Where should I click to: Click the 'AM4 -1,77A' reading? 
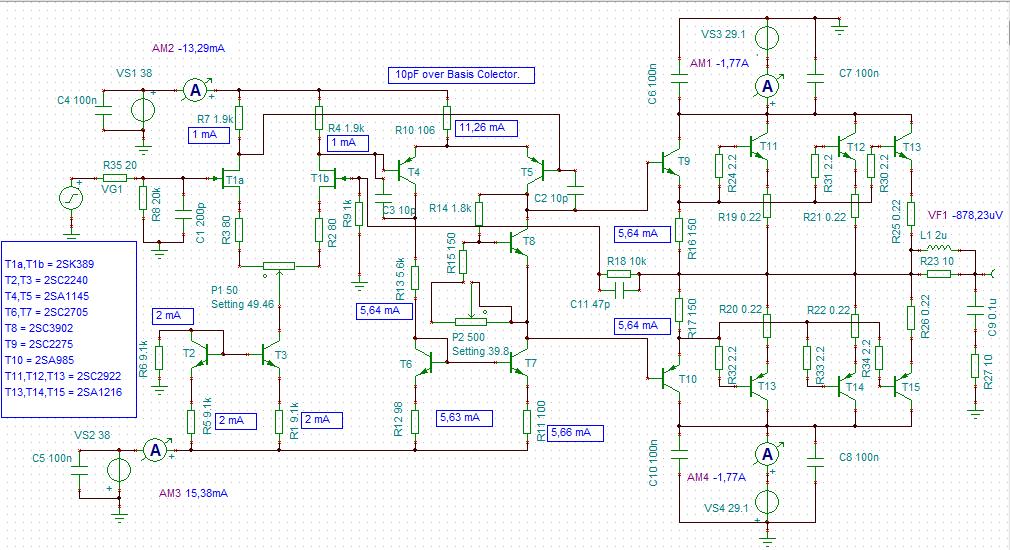716,477
